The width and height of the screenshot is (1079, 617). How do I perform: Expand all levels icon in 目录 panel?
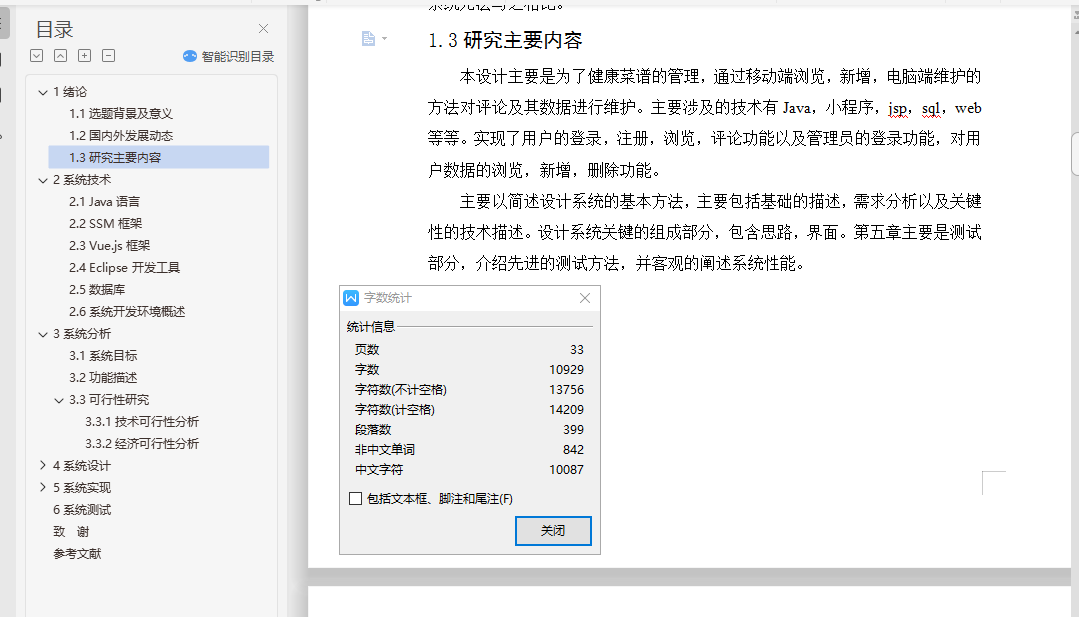pyautogui.click(x=36, y=56)
